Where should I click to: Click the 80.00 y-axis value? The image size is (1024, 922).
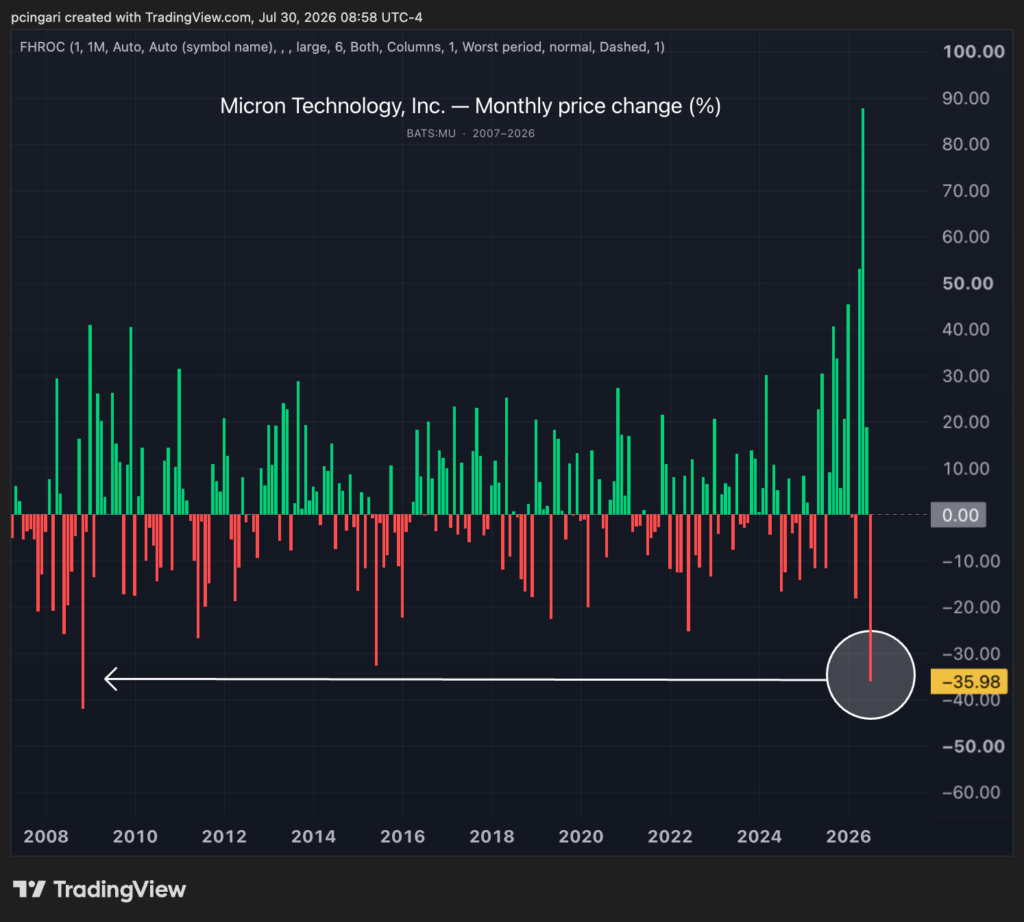click(965, 144)
